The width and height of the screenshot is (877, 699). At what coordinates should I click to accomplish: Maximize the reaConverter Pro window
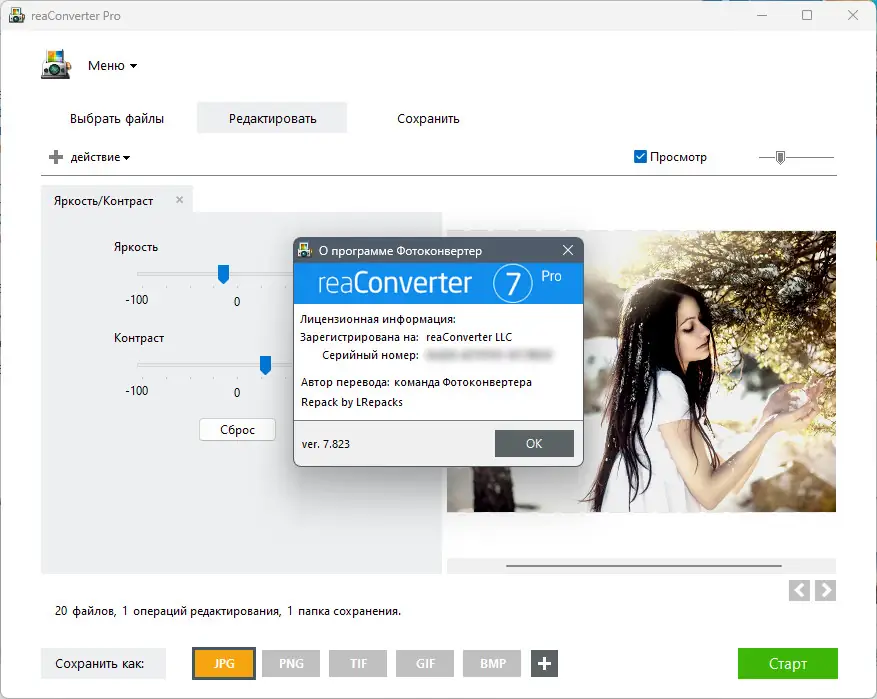click(807, 15)
